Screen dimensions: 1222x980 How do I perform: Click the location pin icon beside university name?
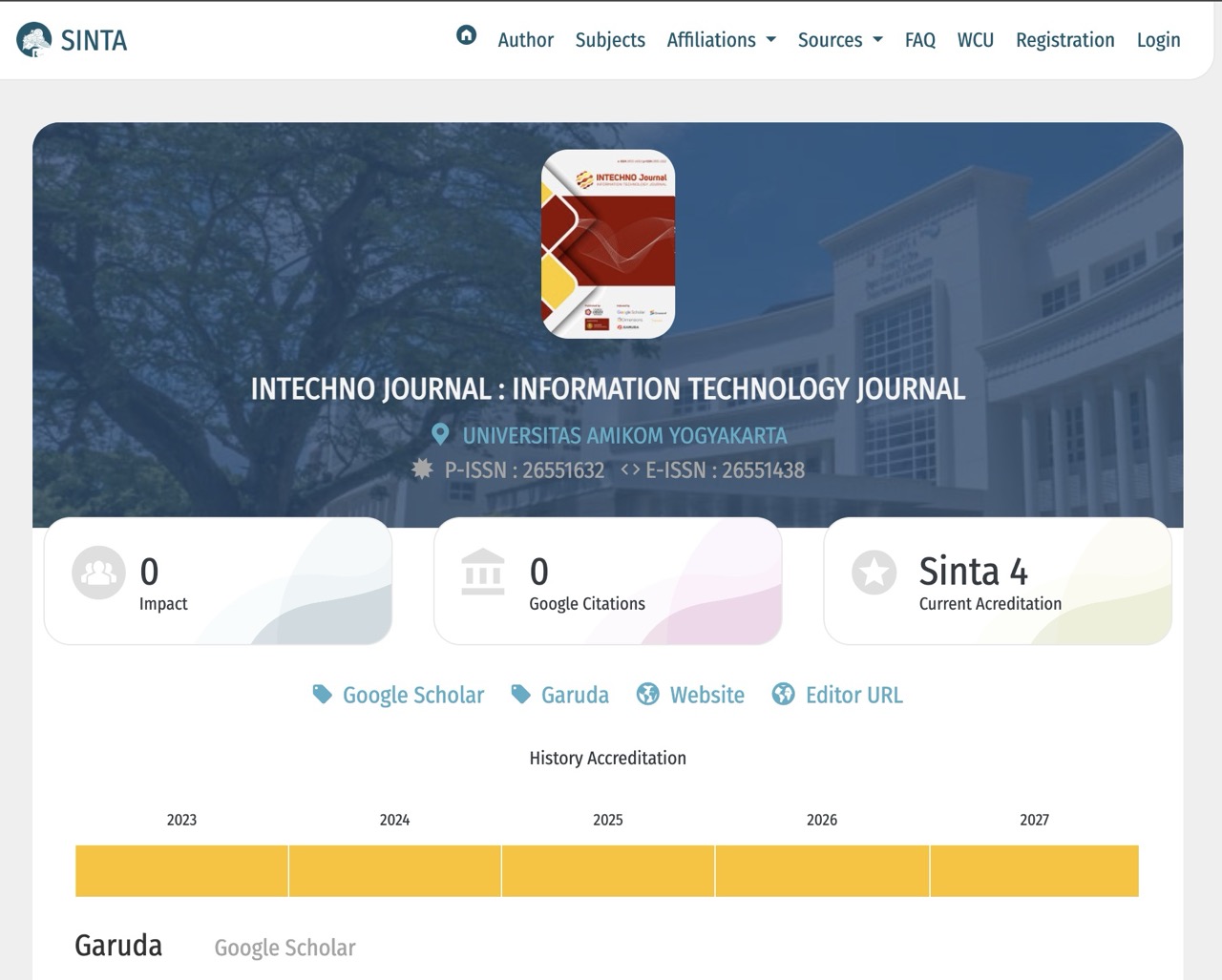[440, 435]
